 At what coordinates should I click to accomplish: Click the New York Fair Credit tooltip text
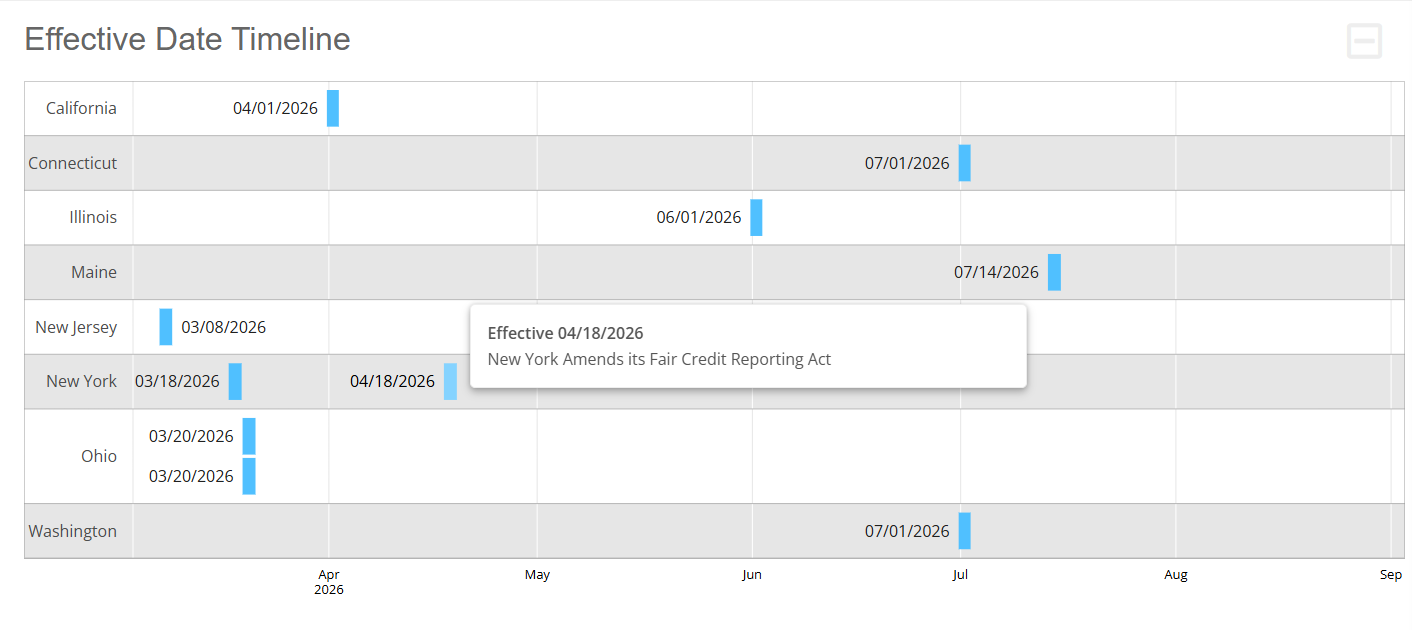point(659,359)
